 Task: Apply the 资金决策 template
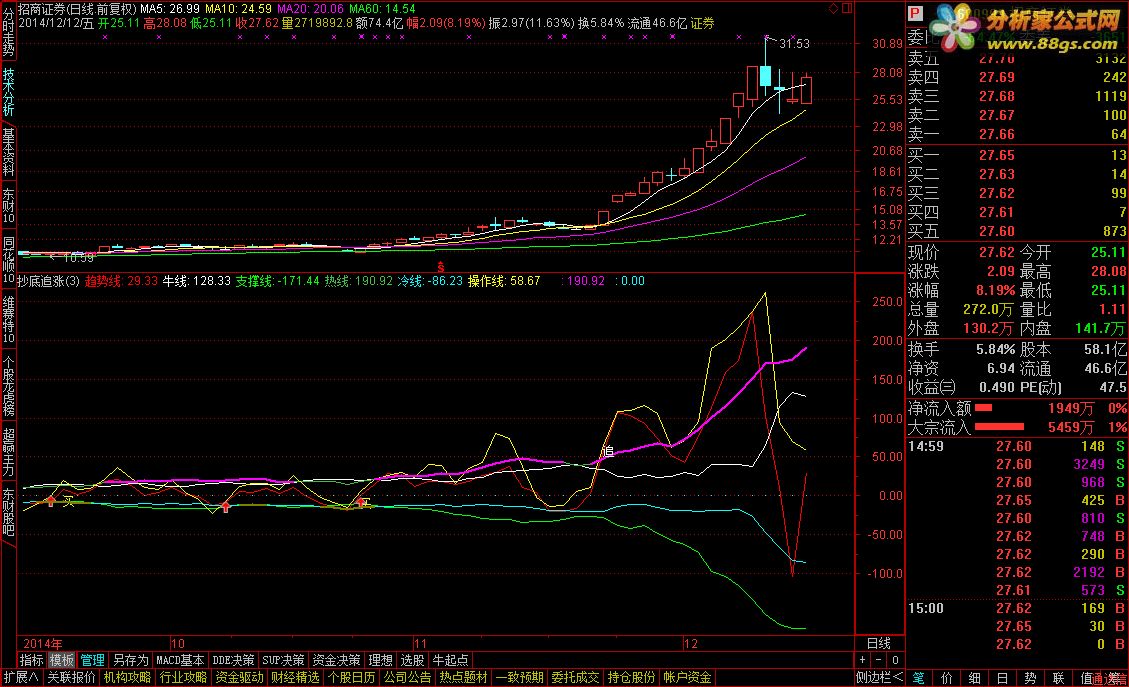click(x=336, y=660)
